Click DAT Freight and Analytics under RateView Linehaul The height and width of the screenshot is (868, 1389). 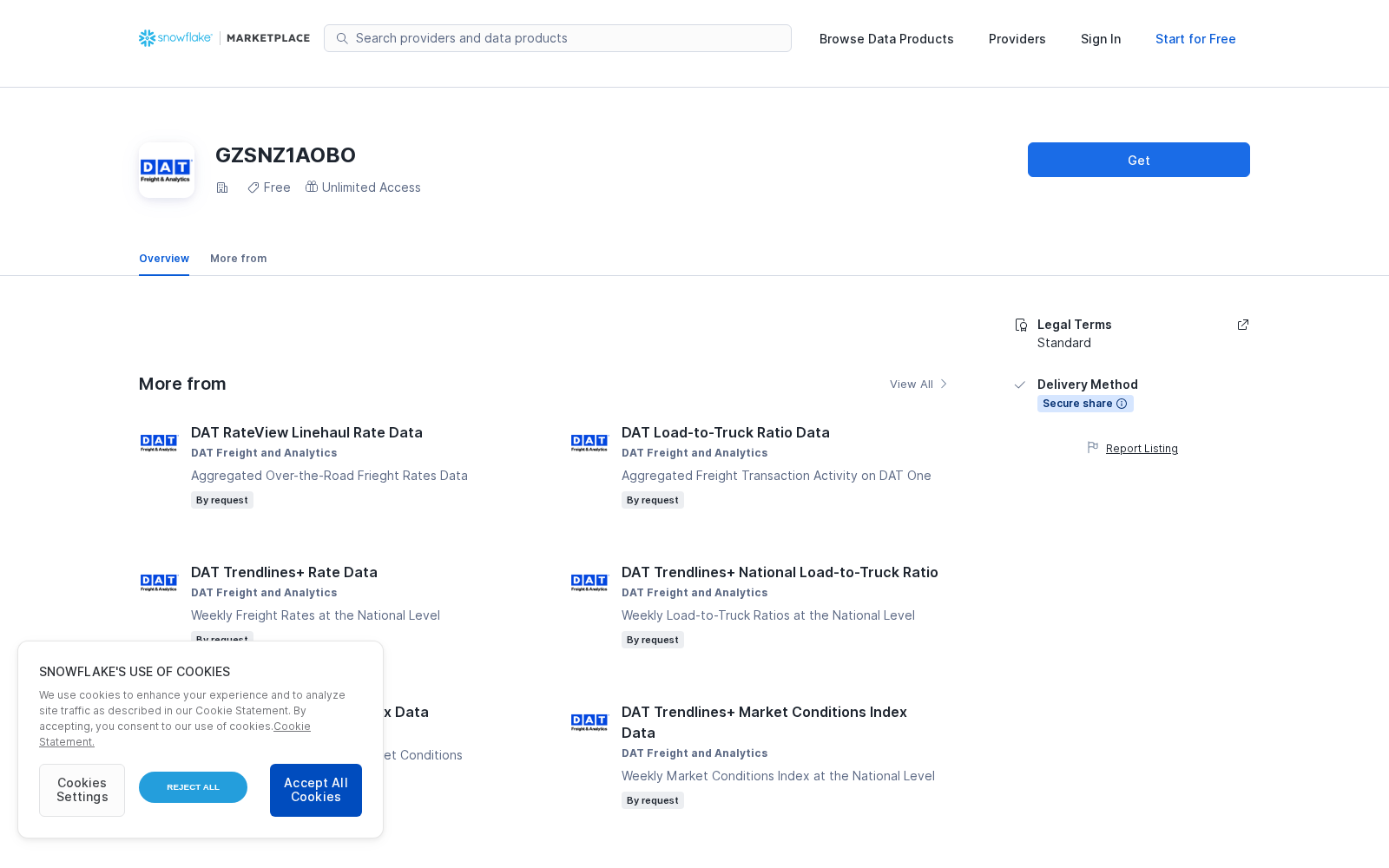click(x=264, y=453)
